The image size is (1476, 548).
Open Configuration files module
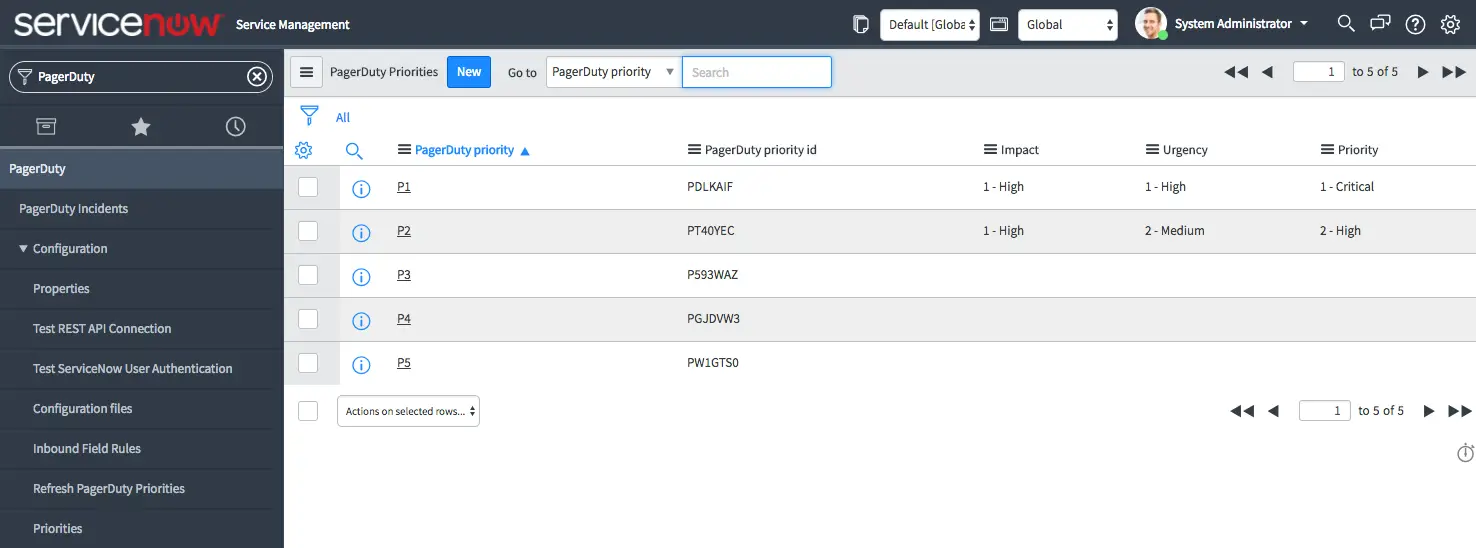coord(83,409)
